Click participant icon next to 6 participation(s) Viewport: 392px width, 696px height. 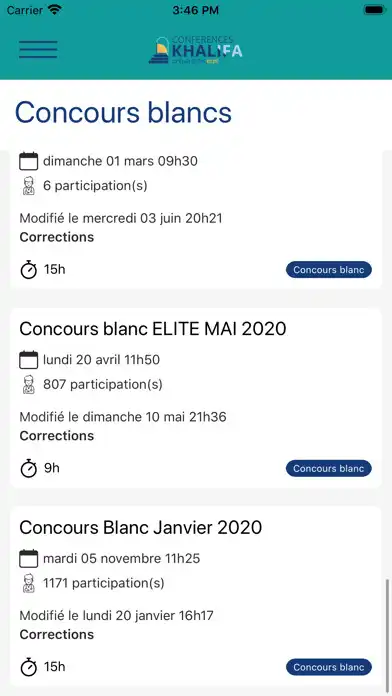28,186
